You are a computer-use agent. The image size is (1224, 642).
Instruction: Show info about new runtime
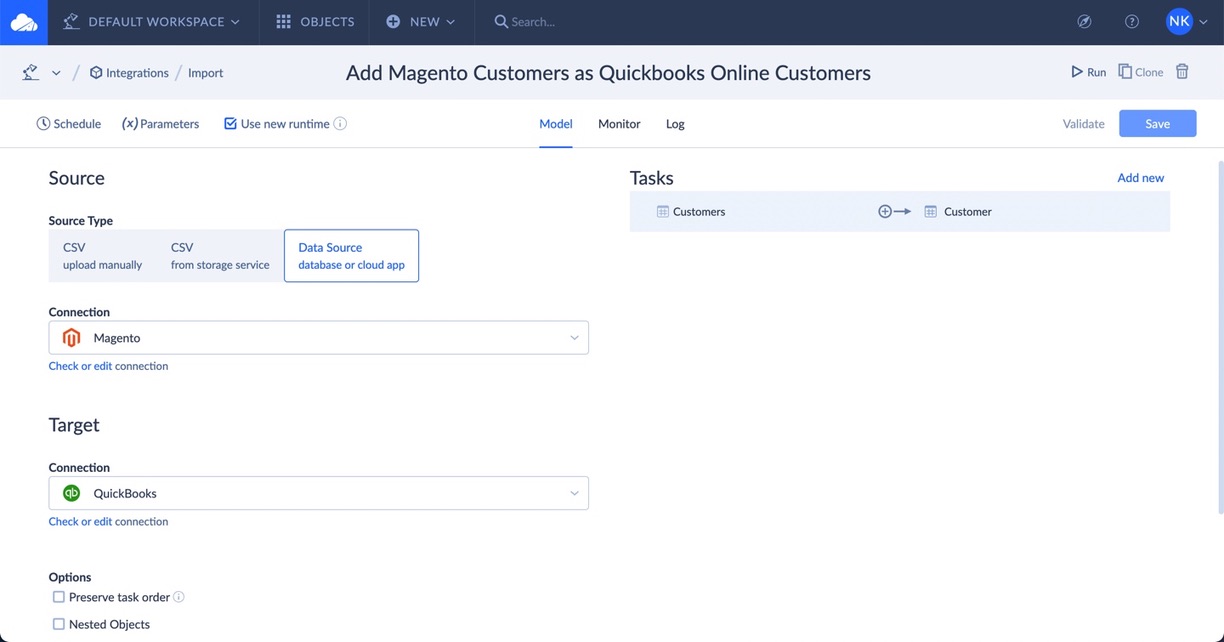tap(340, 124)
